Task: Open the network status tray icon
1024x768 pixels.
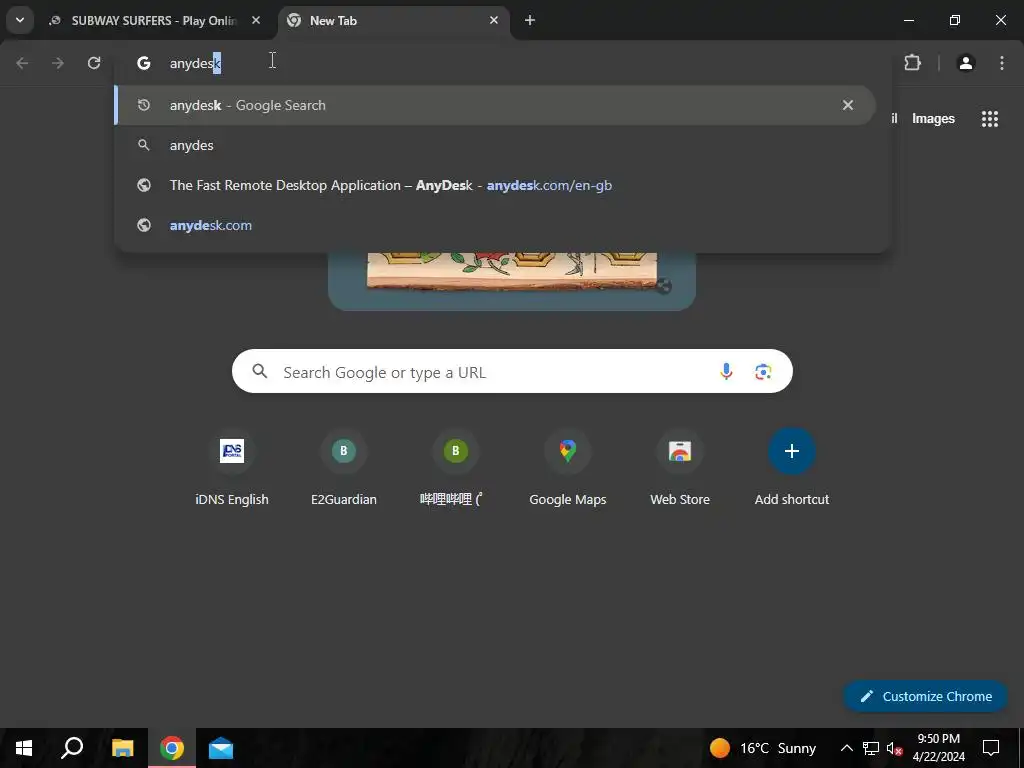Action: coord(871,748)
